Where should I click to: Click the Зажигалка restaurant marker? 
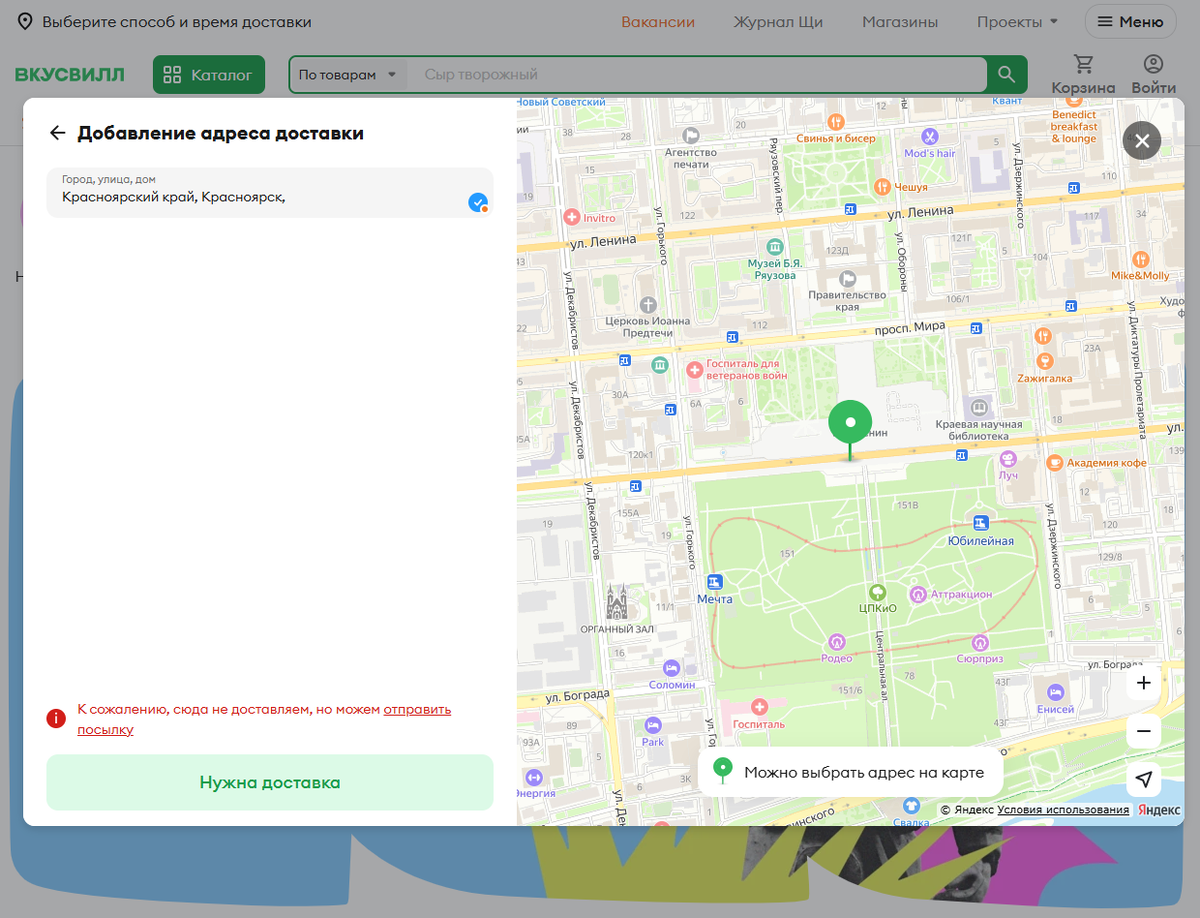[x=1045, y=360]
